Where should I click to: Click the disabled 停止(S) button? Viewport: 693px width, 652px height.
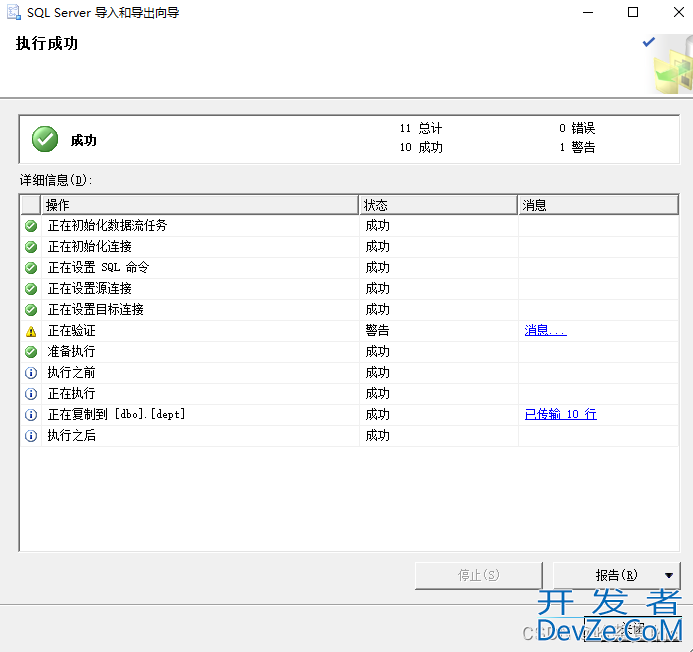(478, 575)
